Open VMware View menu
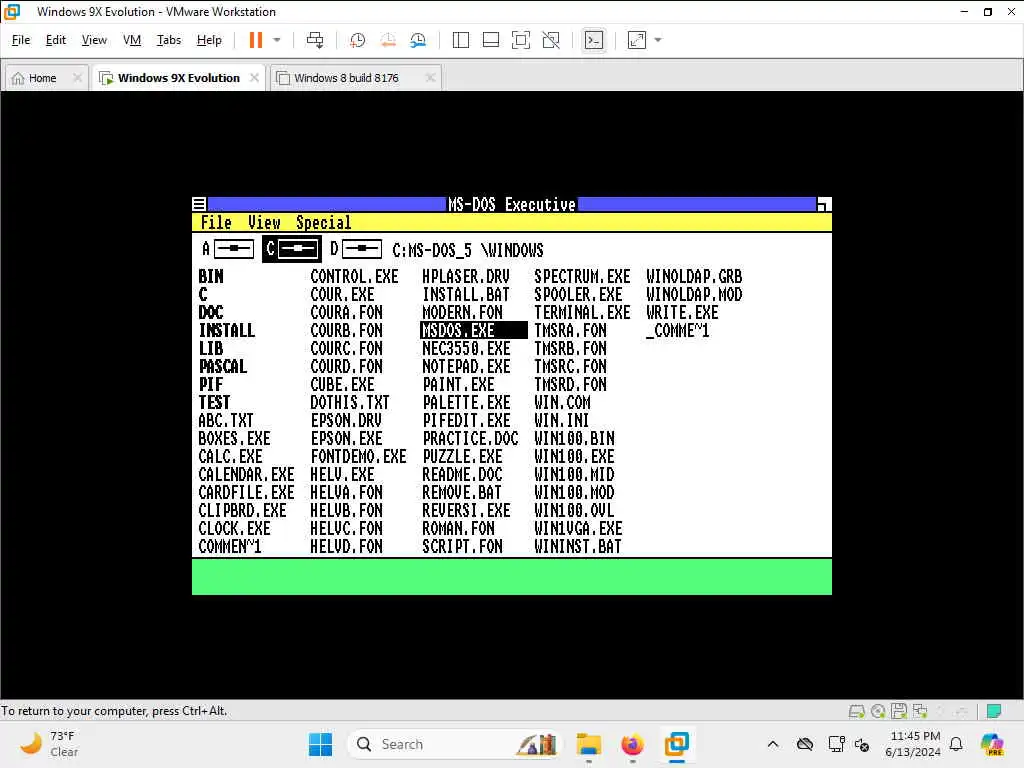This screenshot has width=1024, height=768. click(94, 40)
